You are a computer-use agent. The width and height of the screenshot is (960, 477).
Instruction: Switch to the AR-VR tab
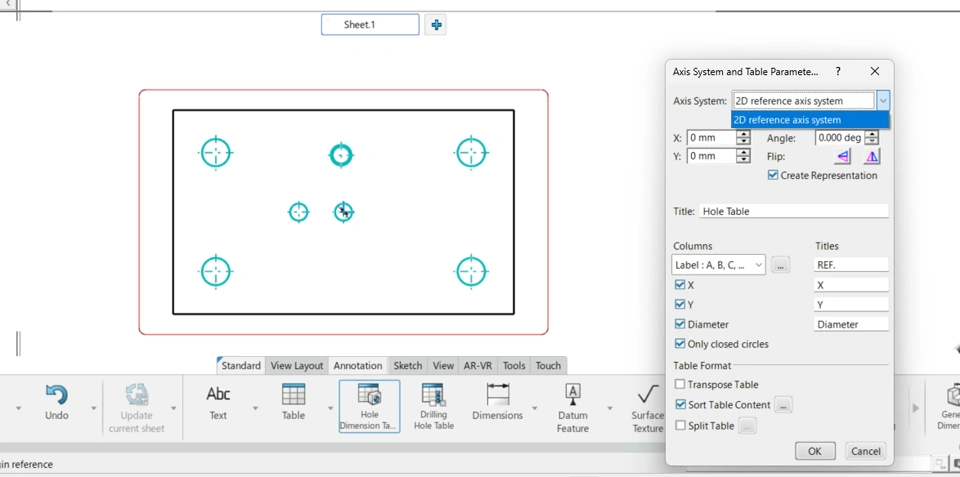tap(478, 366)
